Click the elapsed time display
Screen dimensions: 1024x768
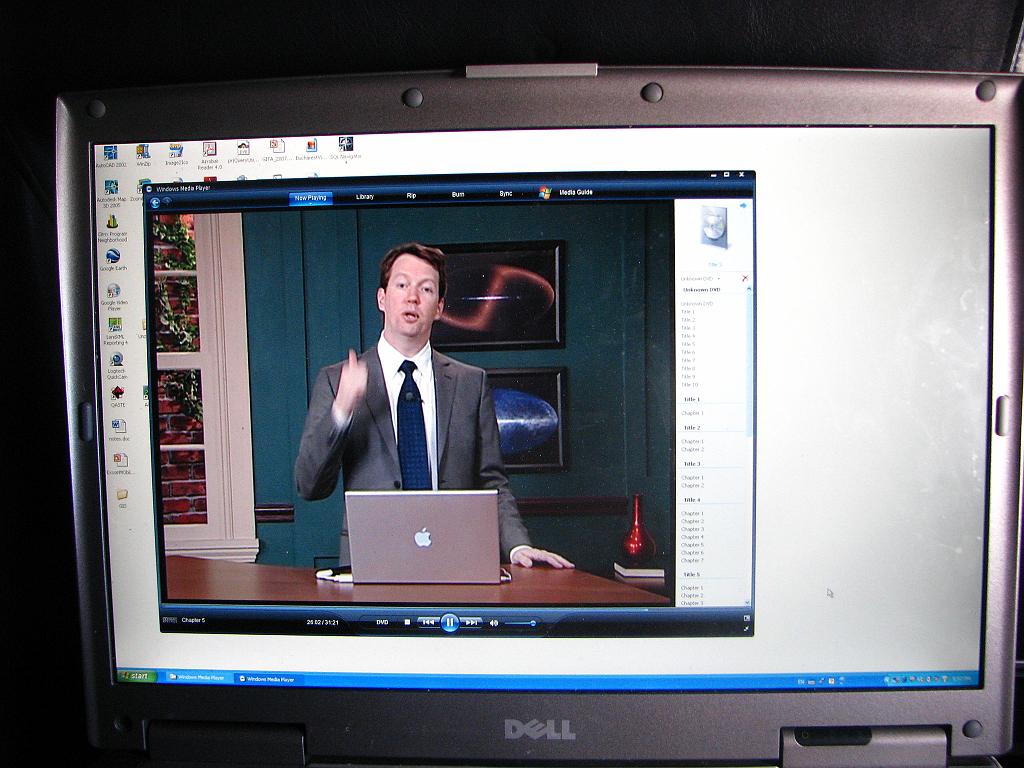click(323, 622)
